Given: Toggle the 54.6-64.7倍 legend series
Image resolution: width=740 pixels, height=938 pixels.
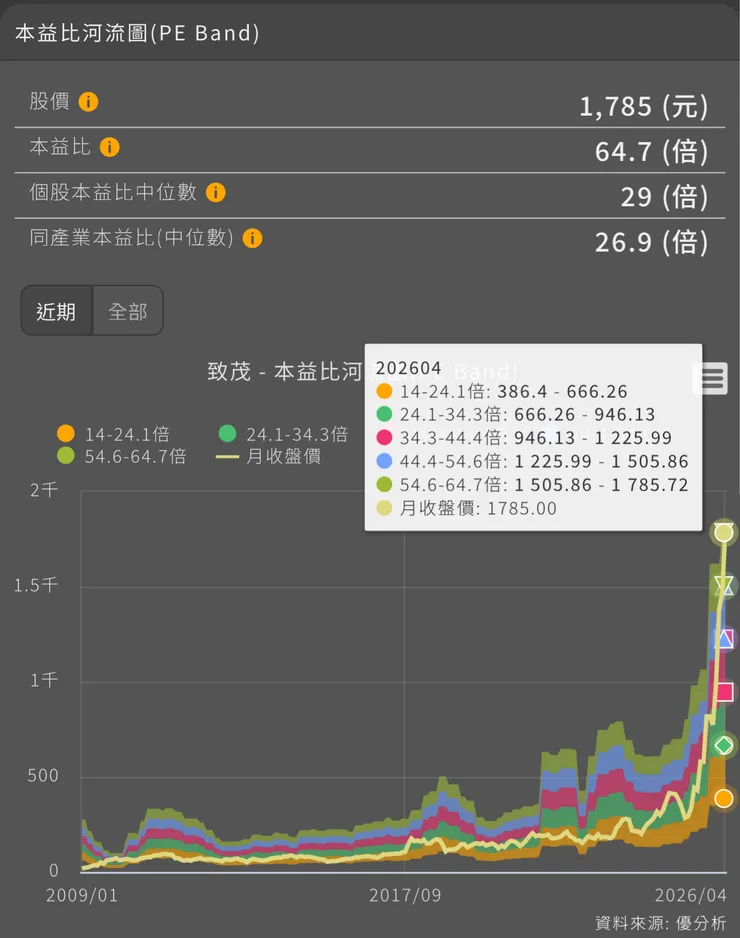Looking at the screenshot, I should 121,456.
